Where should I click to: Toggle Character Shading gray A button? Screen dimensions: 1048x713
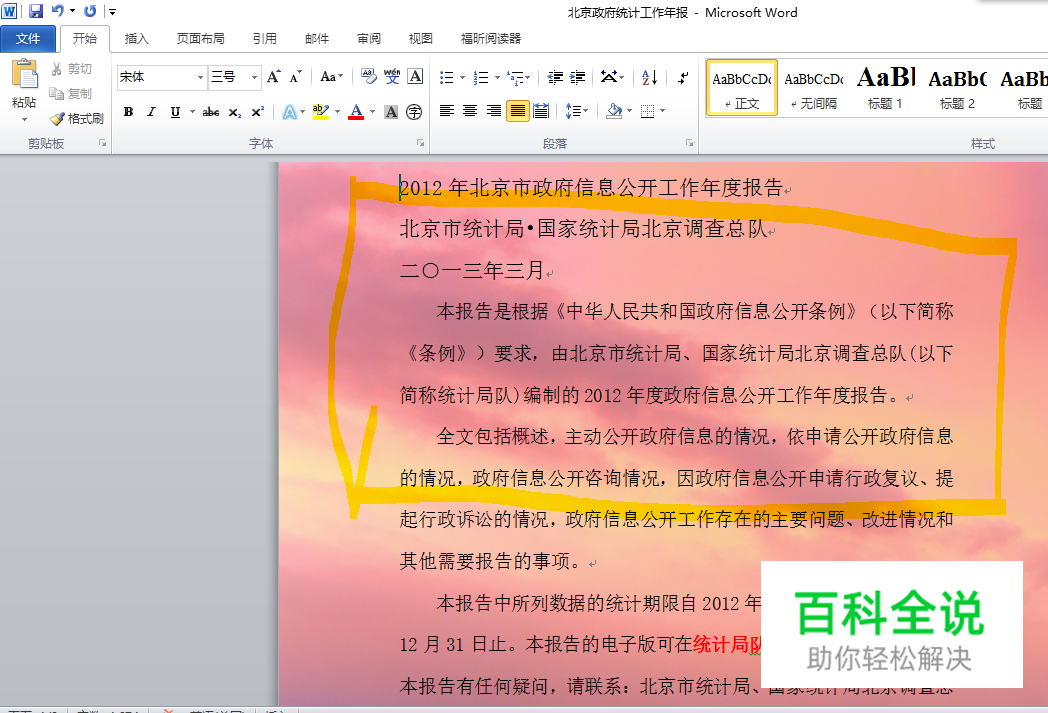392,112
